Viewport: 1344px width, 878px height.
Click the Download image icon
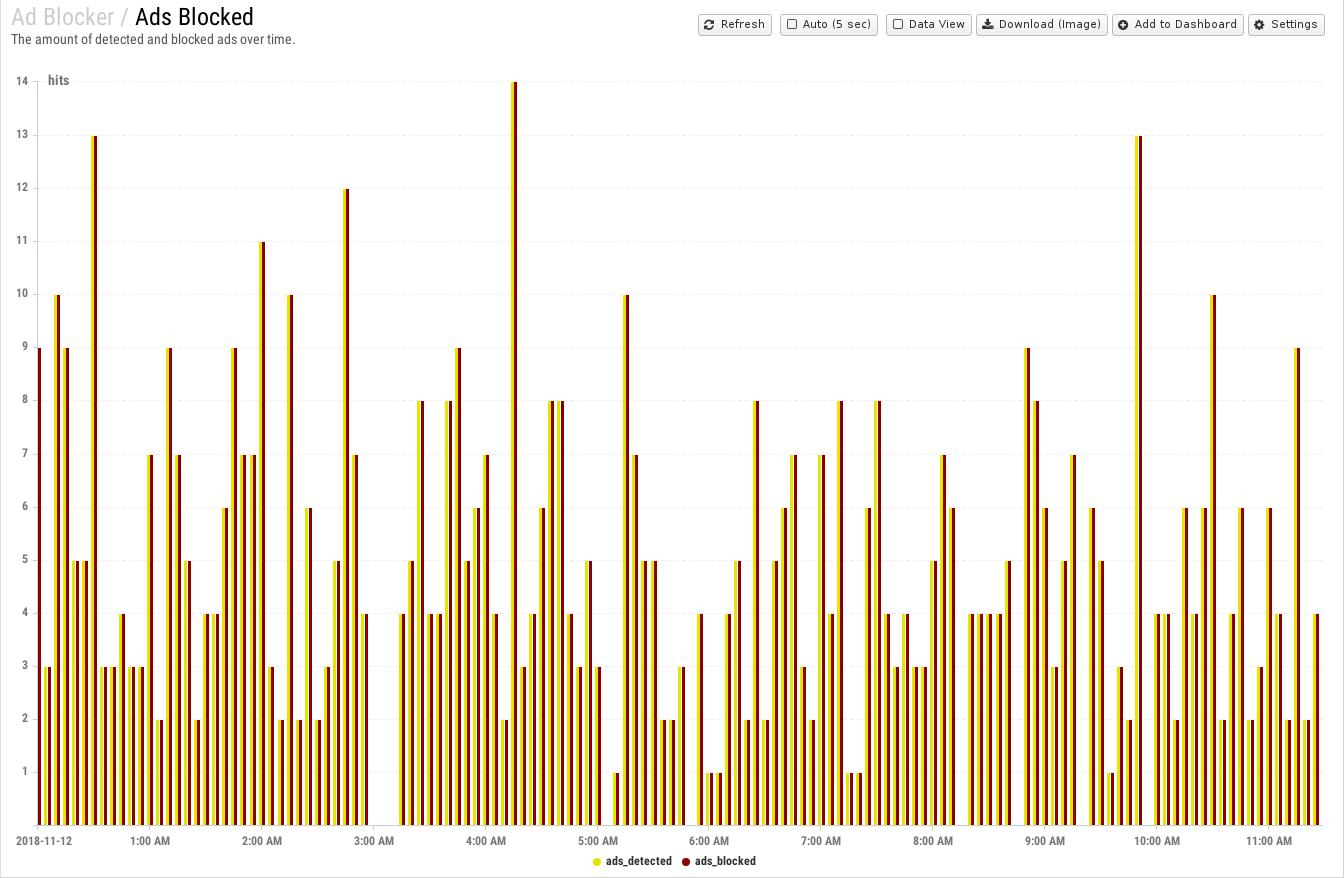click(x=987, y=25)
